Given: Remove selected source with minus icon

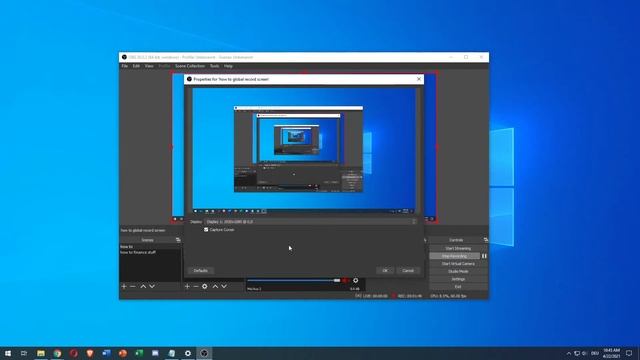Looking at the screenshot, I should tap(196, 287).
